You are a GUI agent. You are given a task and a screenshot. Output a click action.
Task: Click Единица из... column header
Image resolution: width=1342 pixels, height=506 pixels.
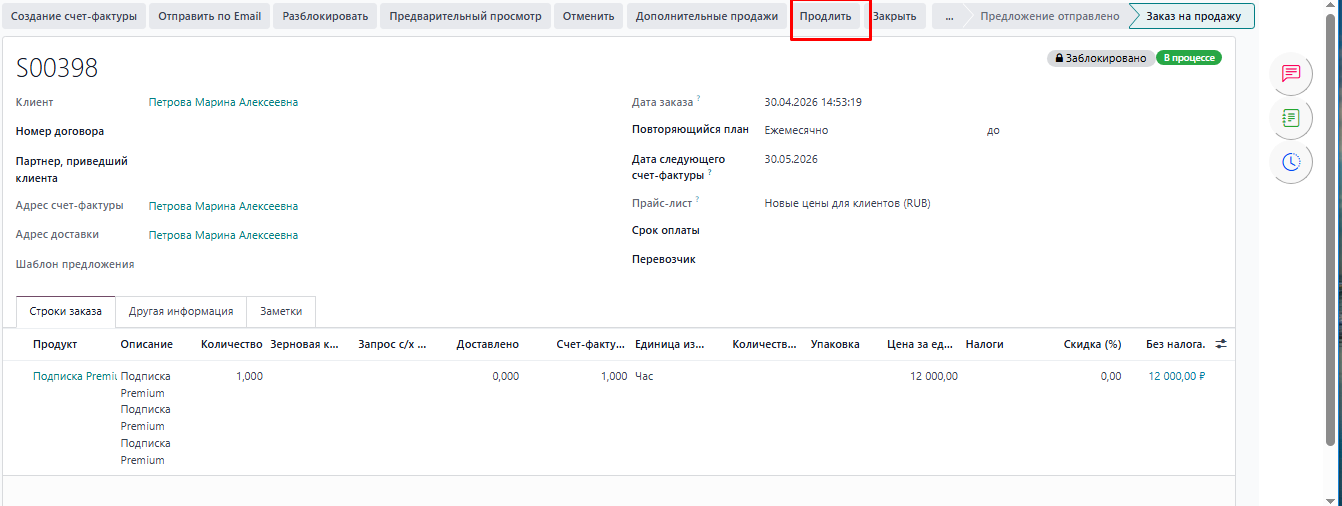[x=670, y=344]
